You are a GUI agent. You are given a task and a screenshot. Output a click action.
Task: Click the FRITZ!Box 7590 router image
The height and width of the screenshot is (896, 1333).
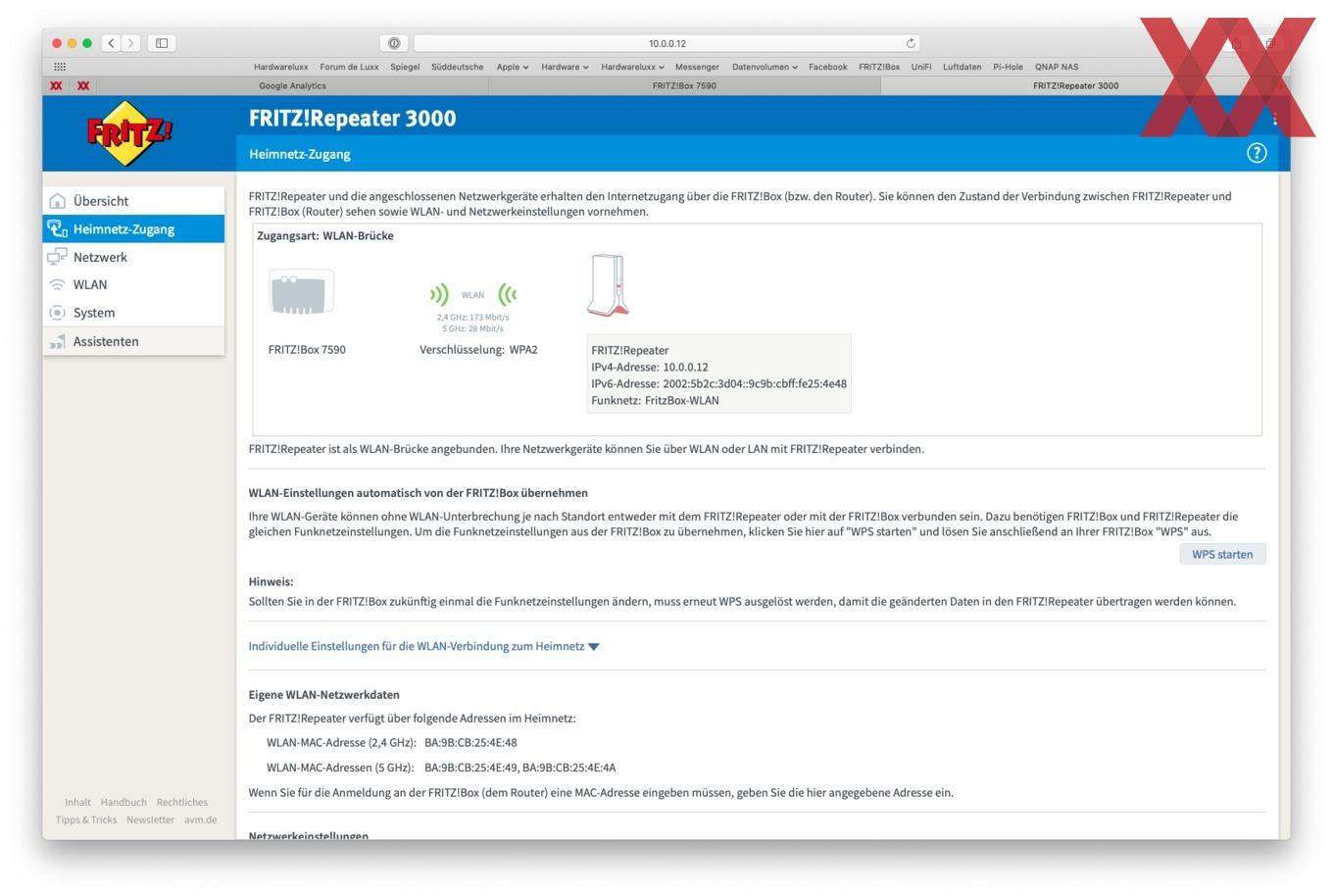coord(302,292)
